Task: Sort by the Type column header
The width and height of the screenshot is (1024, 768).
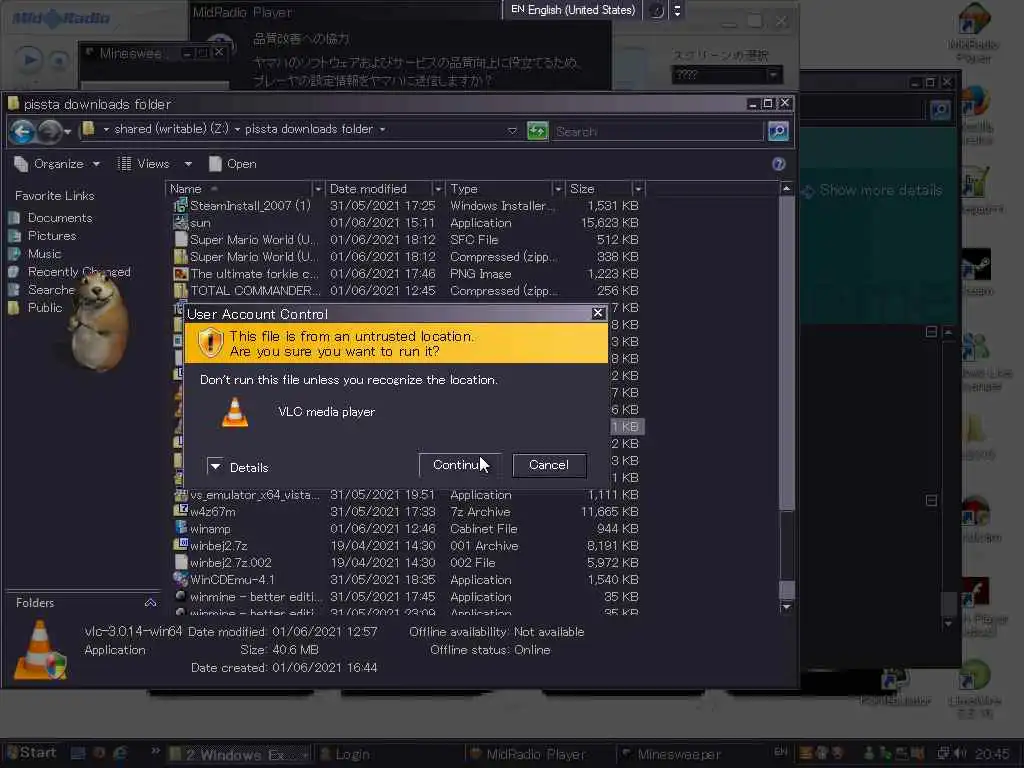Action: tap(499, 189)
